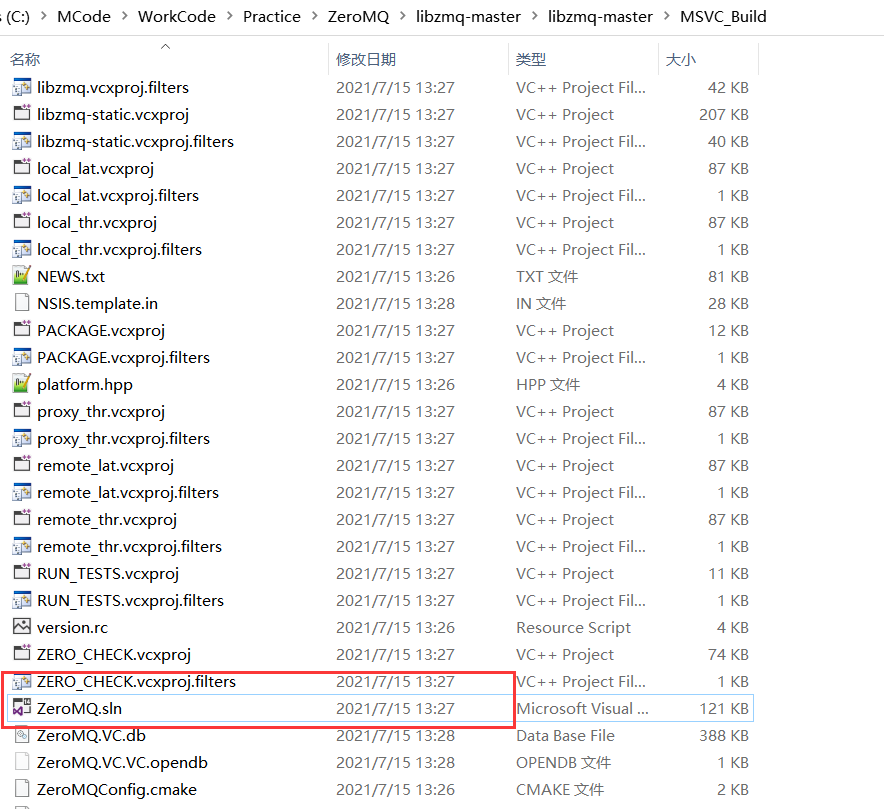
Task: Click the ZeroMQConfig.cmake file icon
Action: (x=22, y=789)
